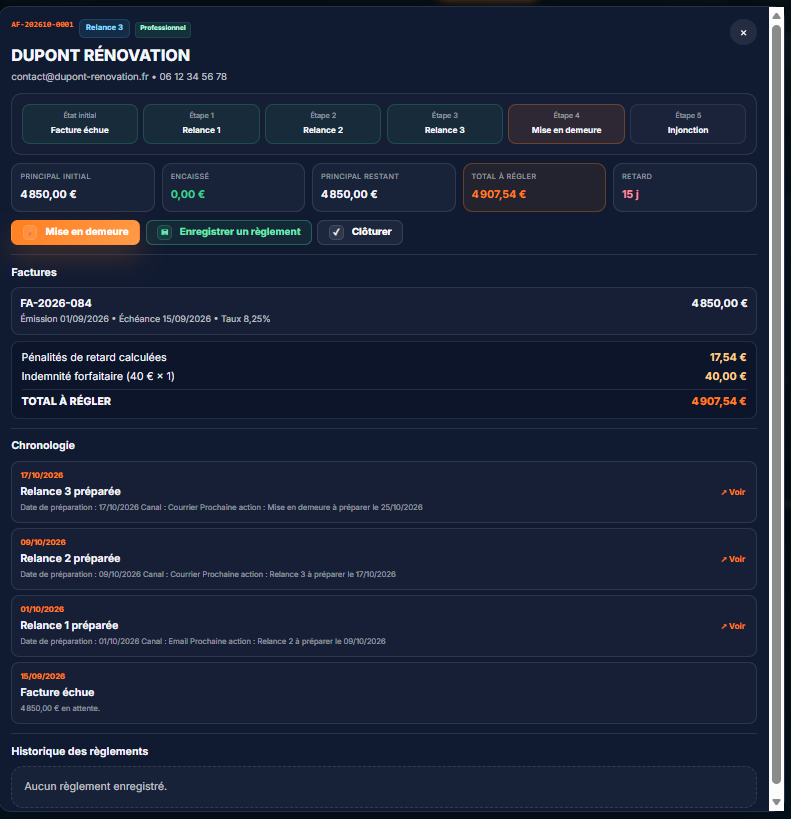Click the Relance 3 préparée title
This screenshot has height=819, width=791.
(x=71, y=492)
